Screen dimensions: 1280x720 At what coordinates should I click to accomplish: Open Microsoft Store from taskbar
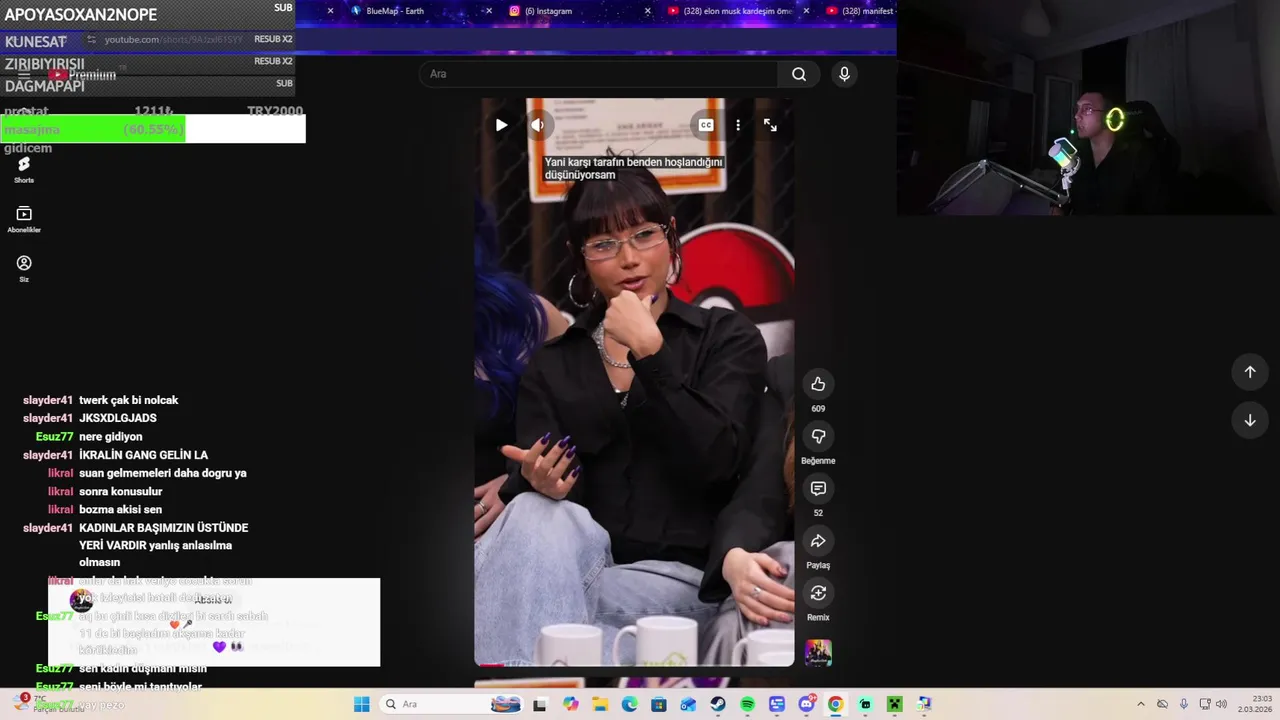[659, 704]
